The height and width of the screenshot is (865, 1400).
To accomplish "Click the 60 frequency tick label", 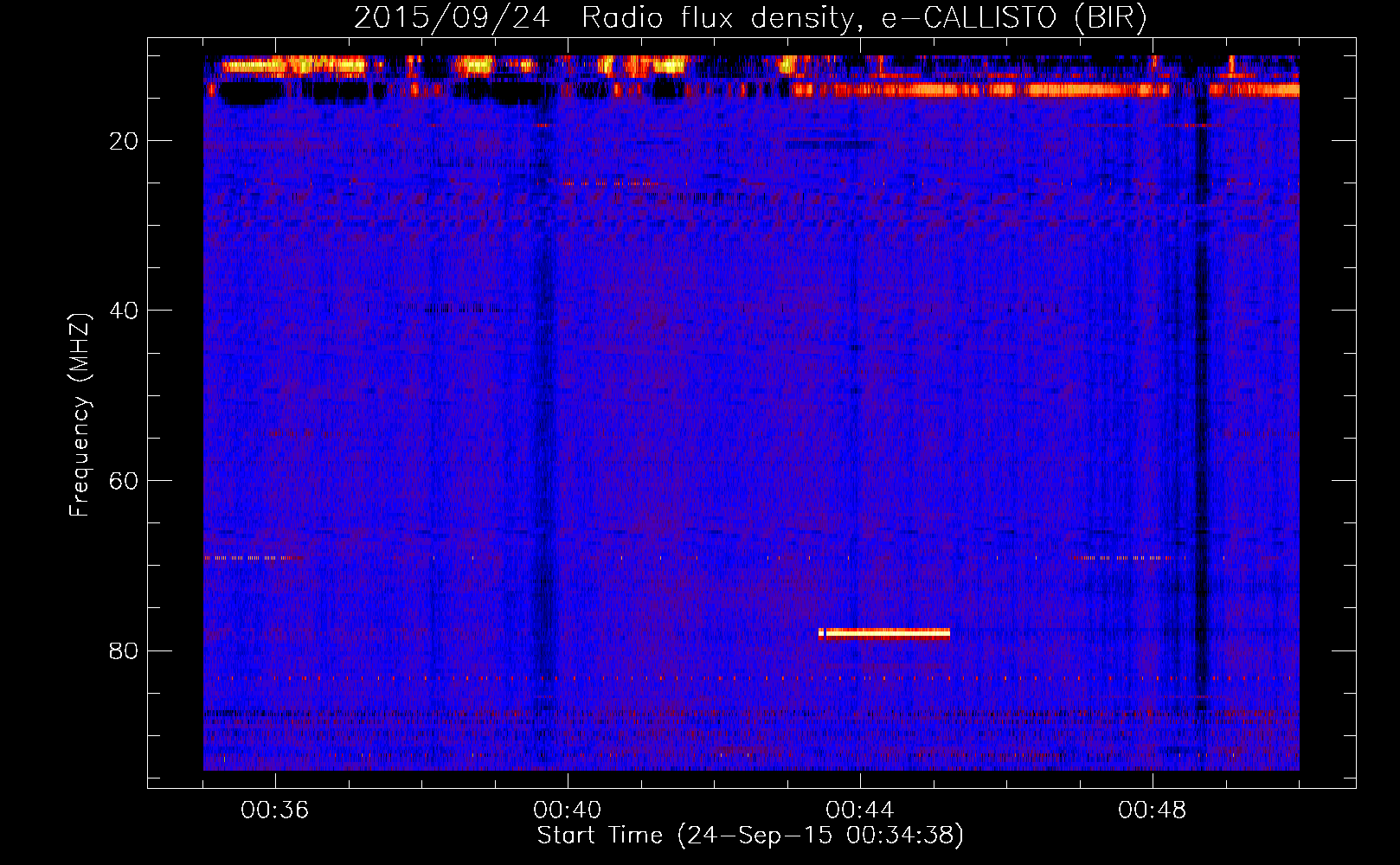I will pyautogui.click(x=125, y=481).
